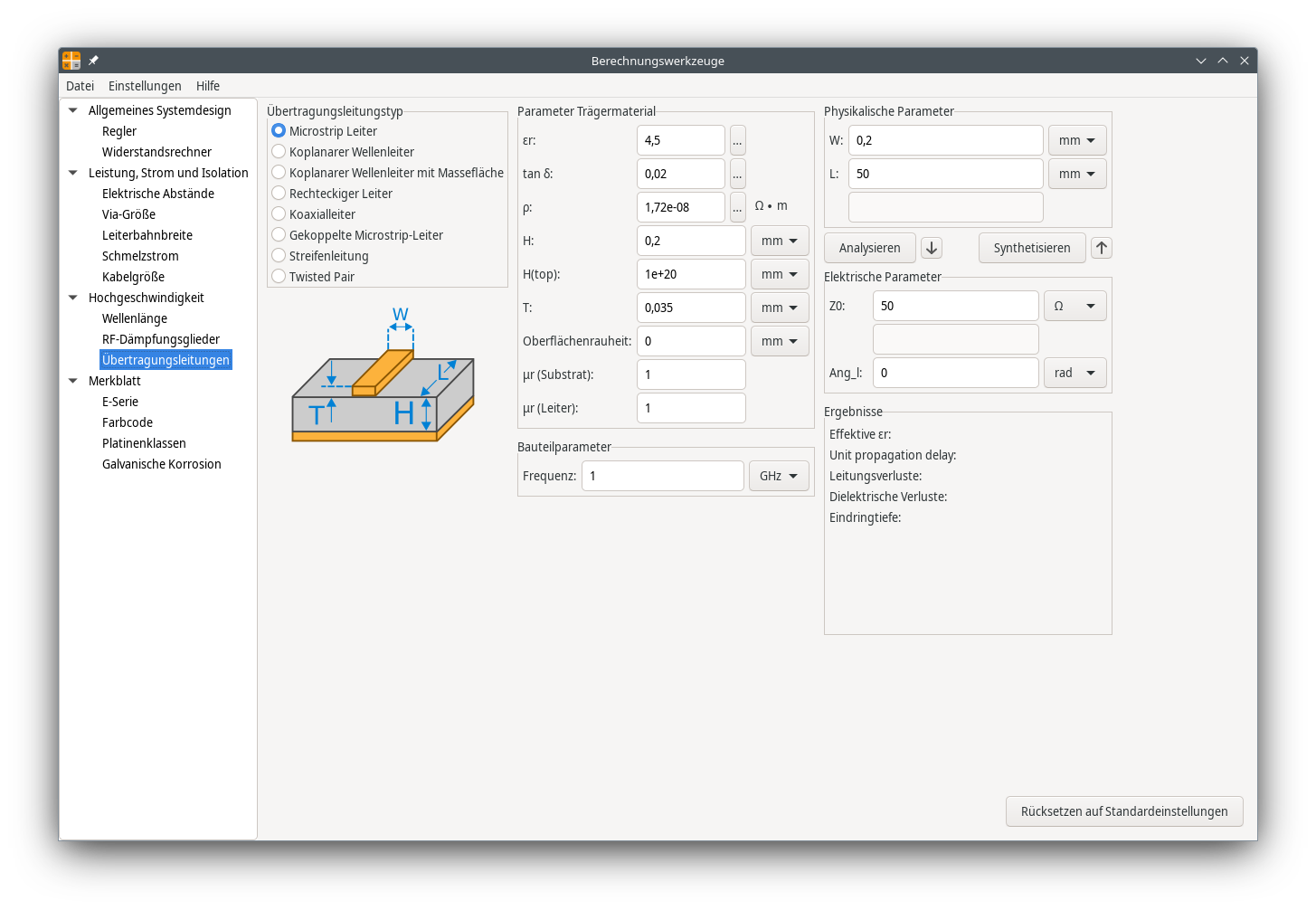Select the Koaxialleiter radio button
Viewport: 1316px width, 910px height.
point(279,214)
